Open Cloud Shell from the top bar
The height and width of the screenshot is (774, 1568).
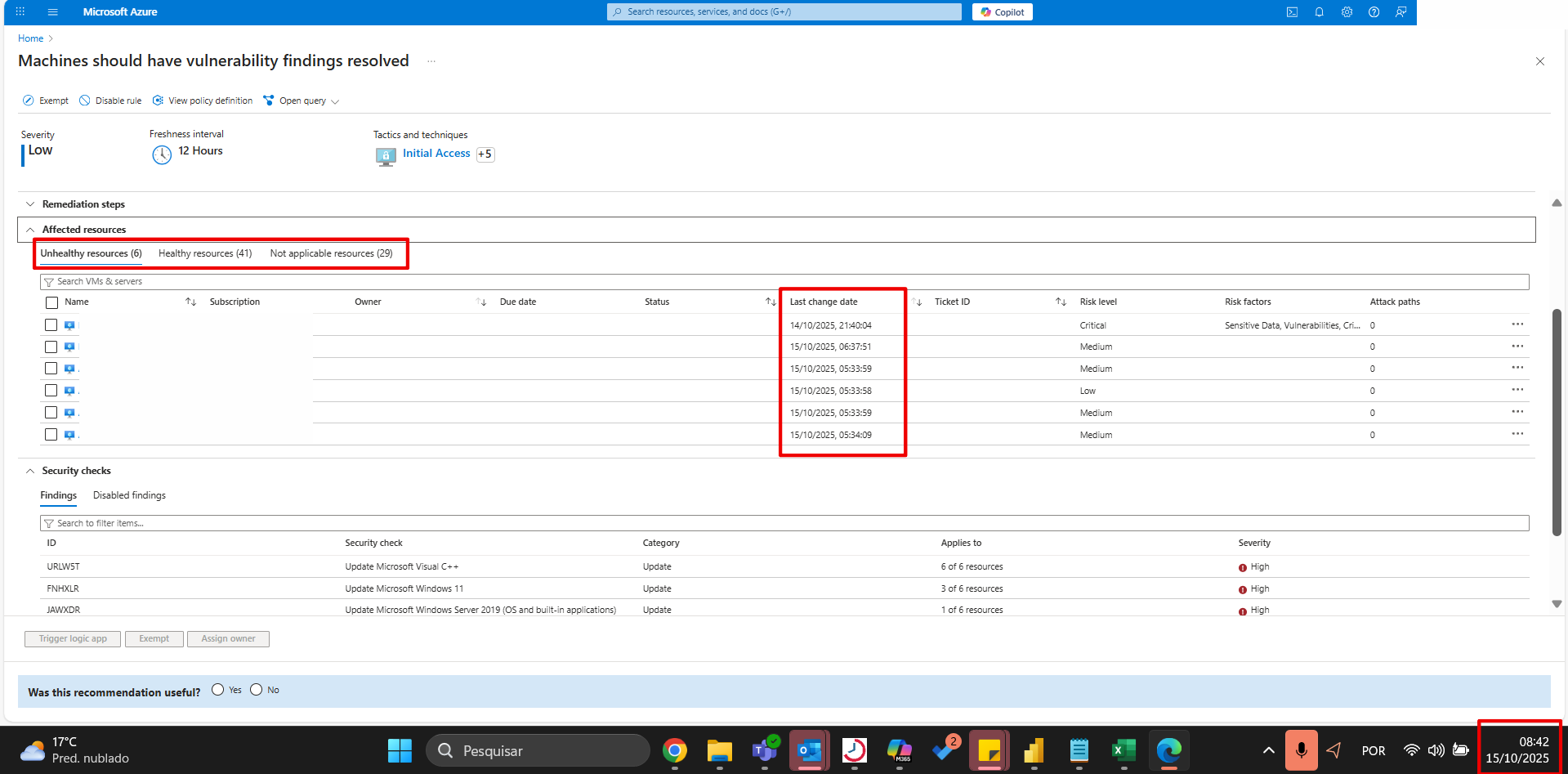pos(1292,11)
